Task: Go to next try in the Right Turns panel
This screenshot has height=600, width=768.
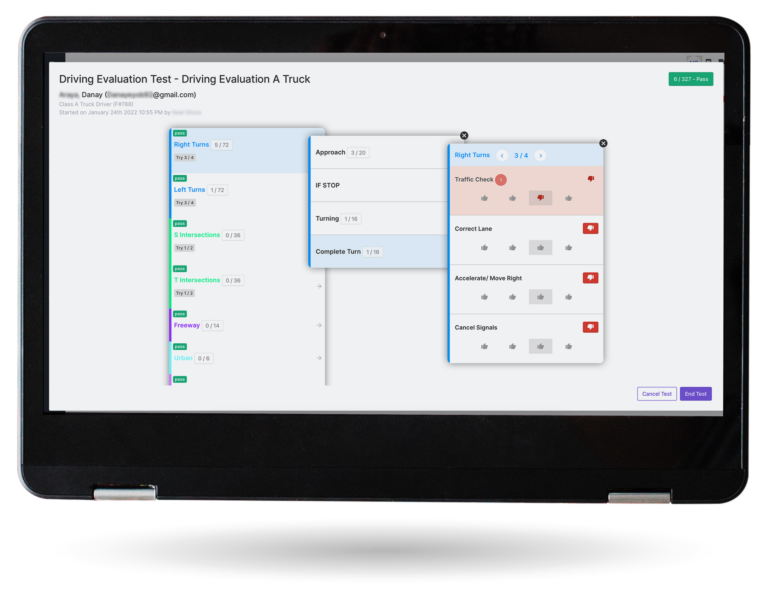Action: 540,155
